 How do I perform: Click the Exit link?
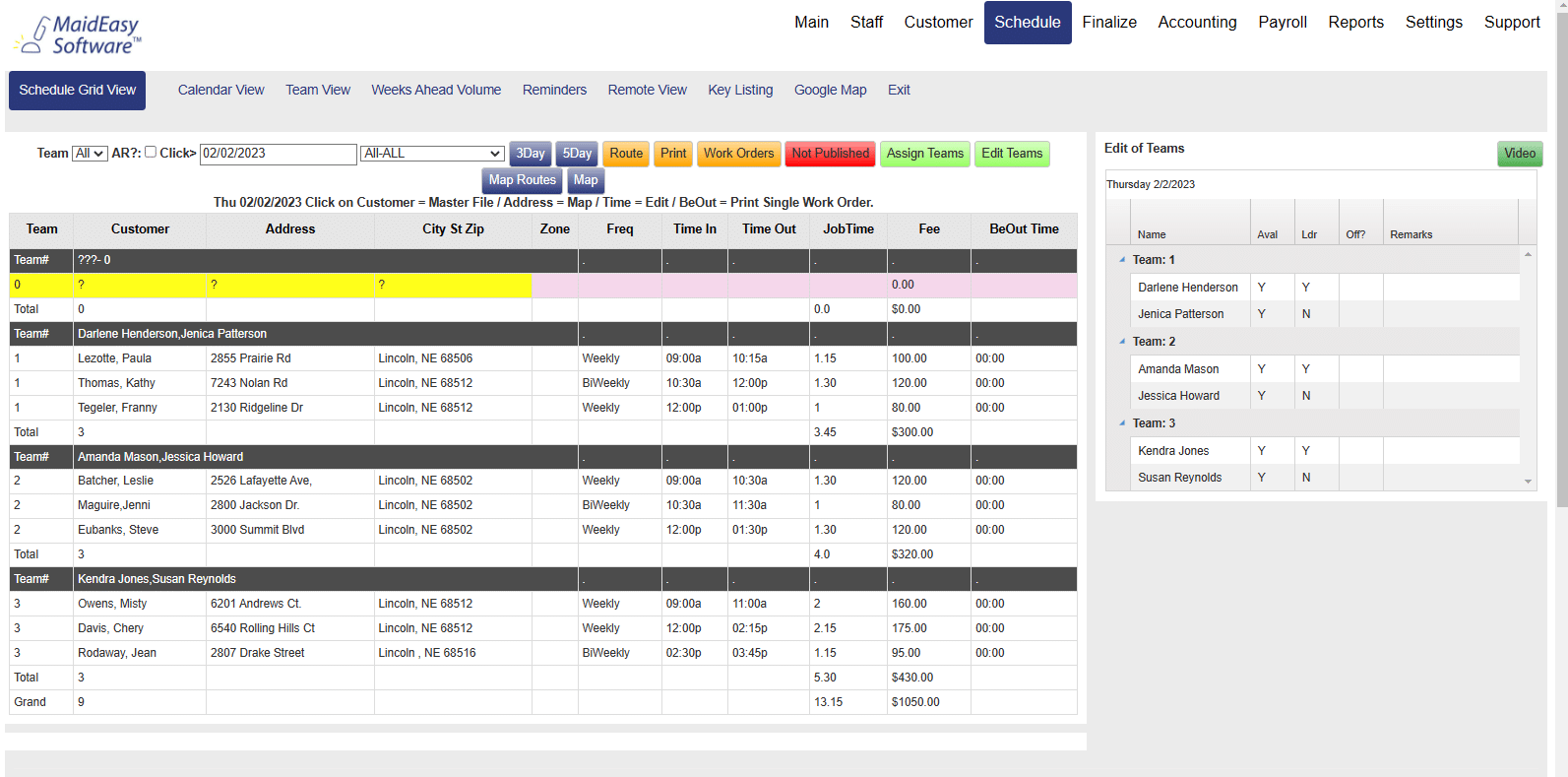pyautogui.click(x=899, y=91)
